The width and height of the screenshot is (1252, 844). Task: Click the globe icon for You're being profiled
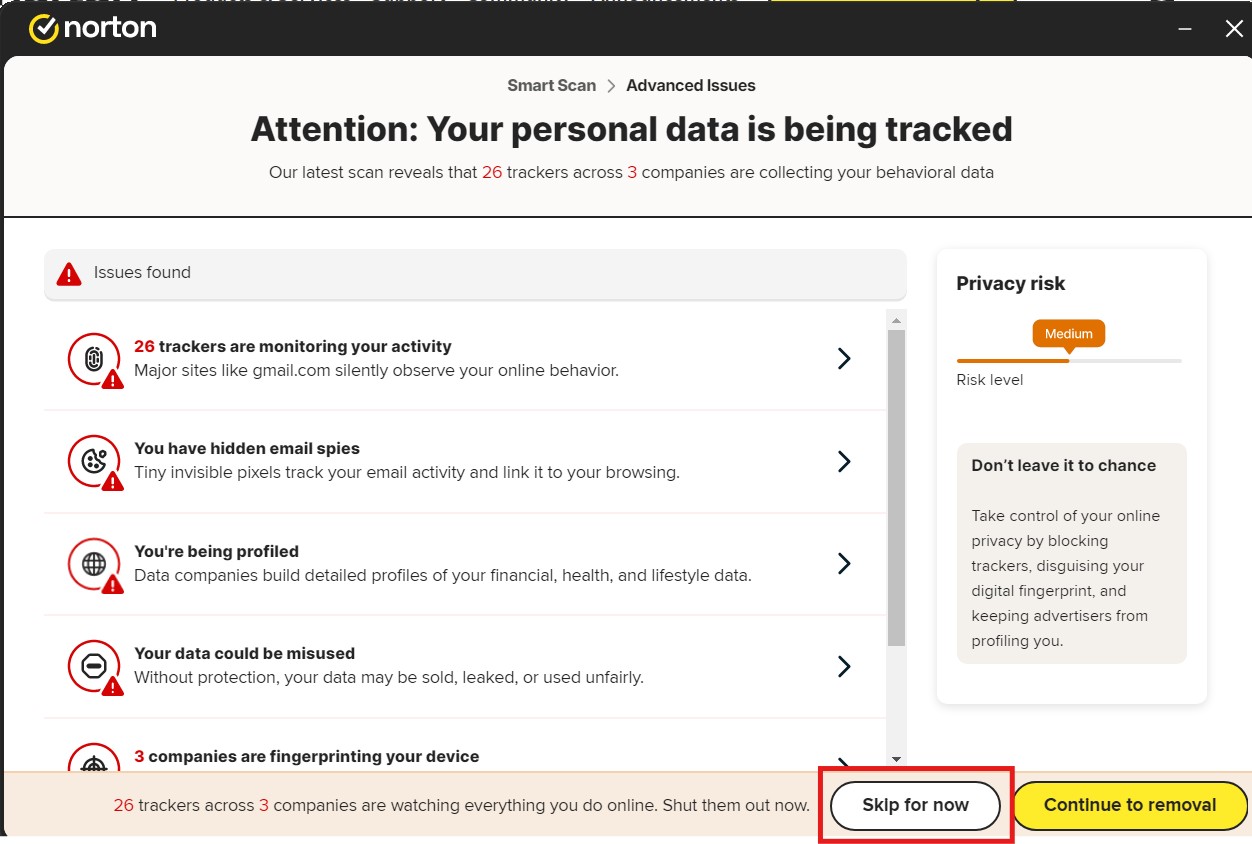pyautogui.click(x=94, y=564)
